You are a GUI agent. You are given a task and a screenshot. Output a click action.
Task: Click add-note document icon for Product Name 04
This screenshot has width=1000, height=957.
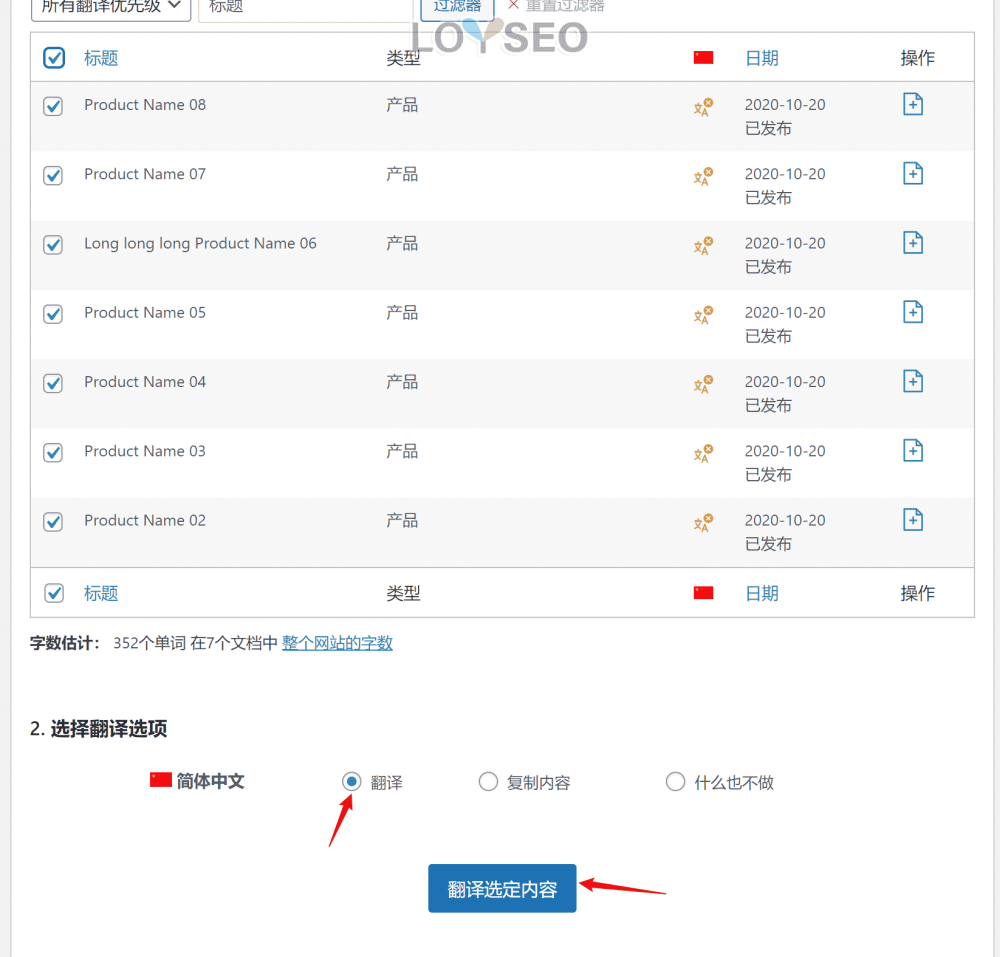(913, 381)
